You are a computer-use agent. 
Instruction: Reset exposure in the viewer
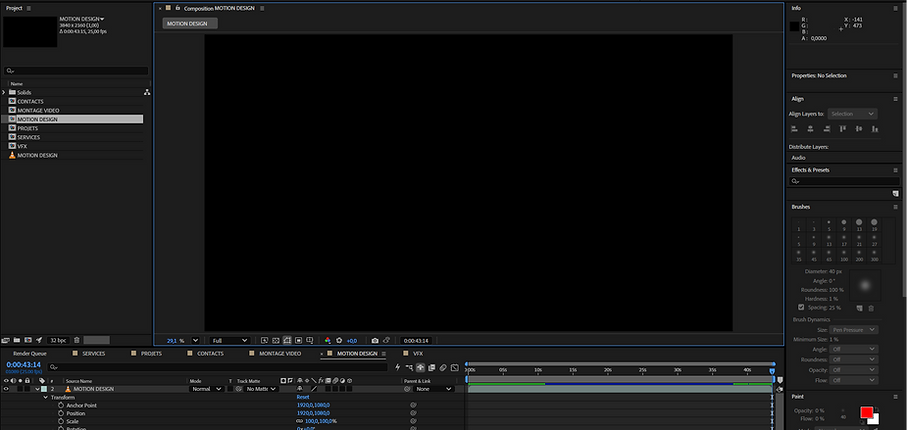(339, 340)
